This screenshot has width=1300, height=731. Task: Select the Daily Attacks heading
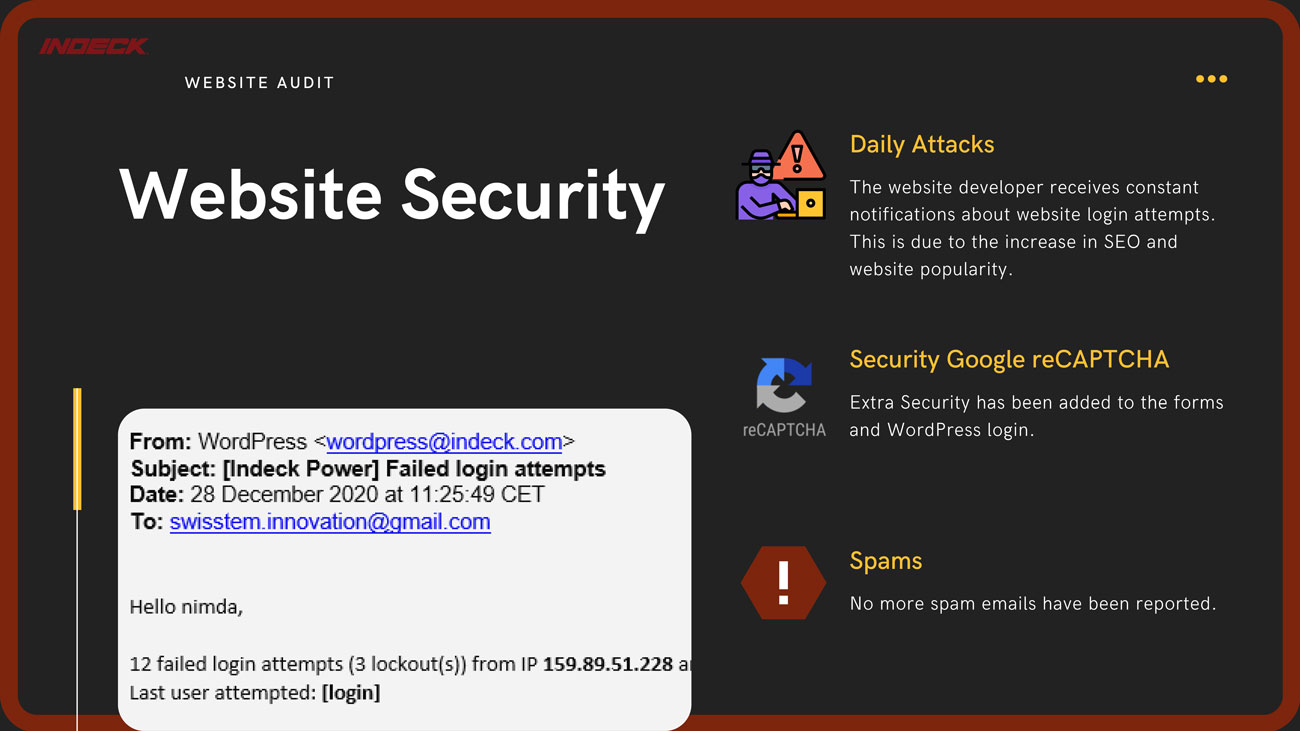922,144
